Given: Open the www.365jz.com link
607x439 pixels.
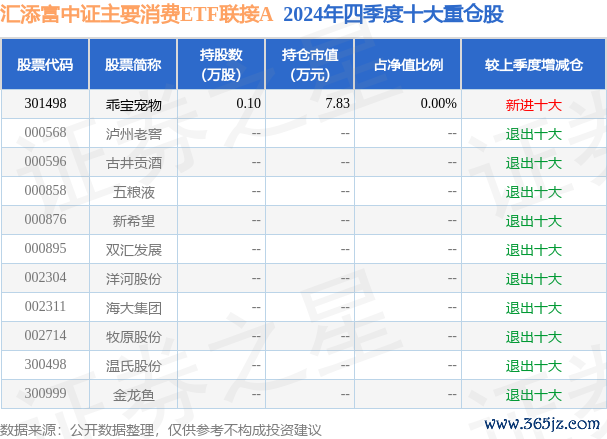Looking at the screenshot, I should (542, 424).
